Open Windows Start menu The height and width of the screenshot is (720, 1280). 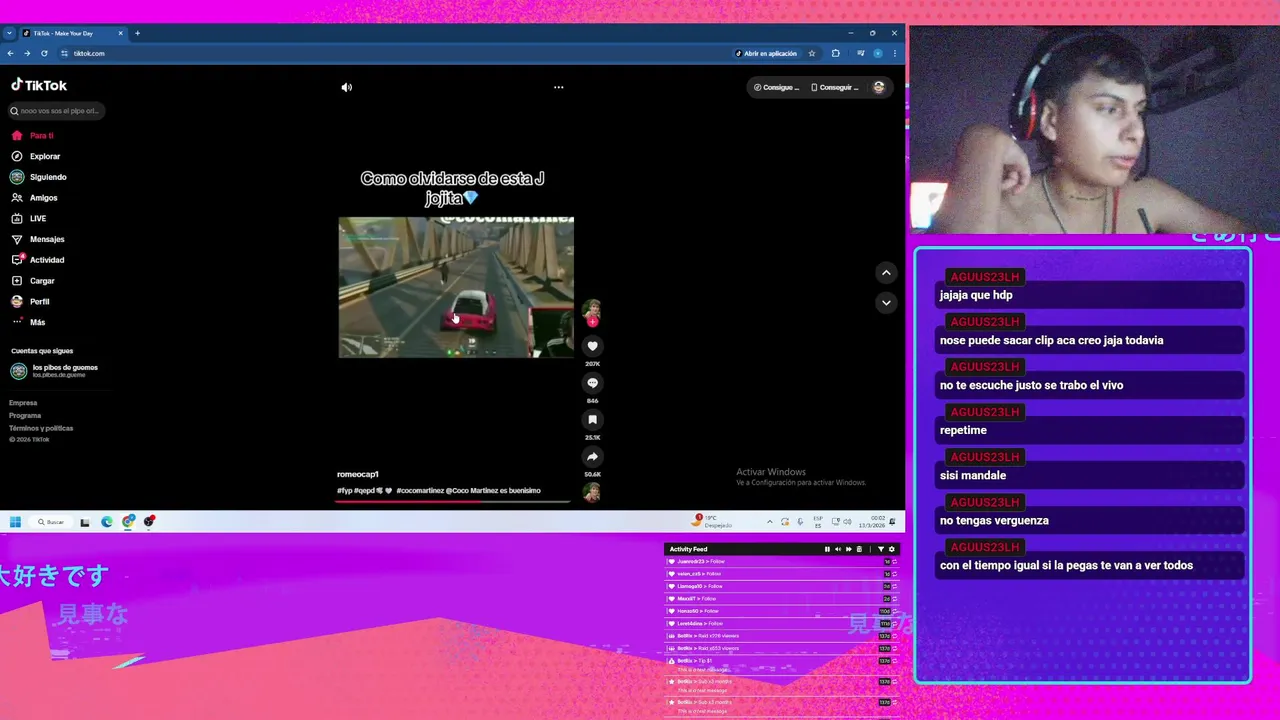coord(15,522)
